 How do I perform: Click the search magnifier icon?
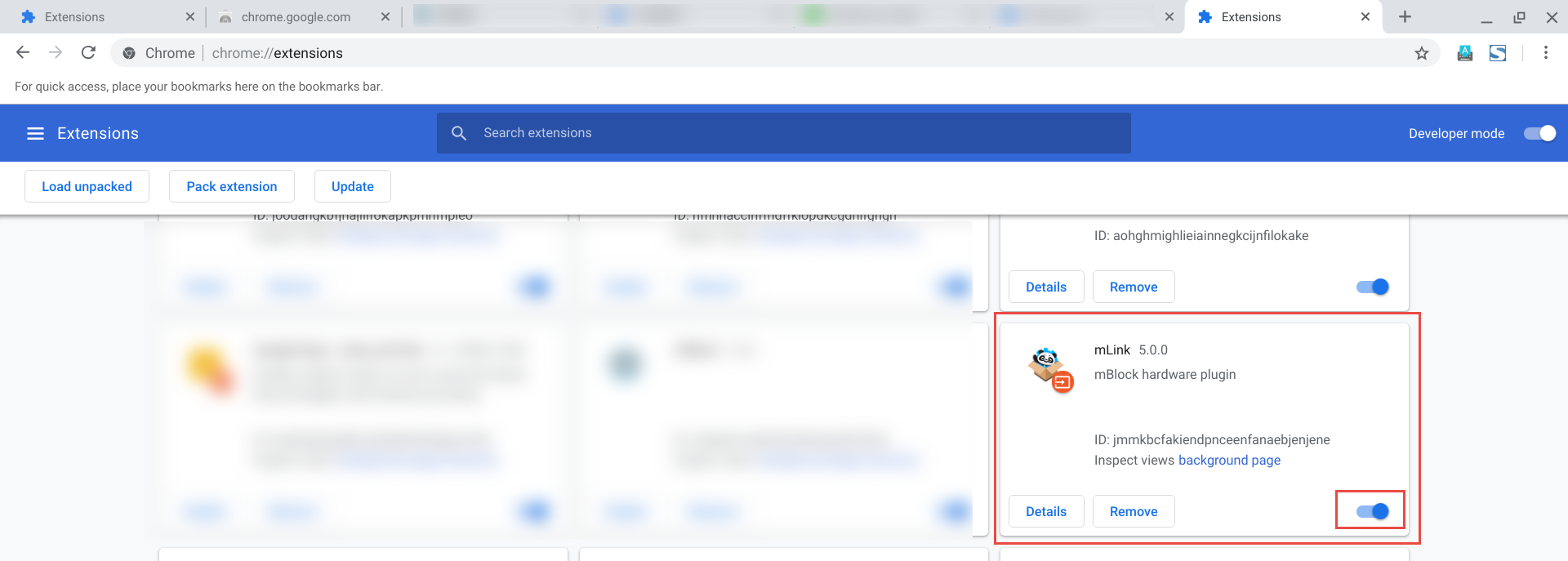pos(459,133)
